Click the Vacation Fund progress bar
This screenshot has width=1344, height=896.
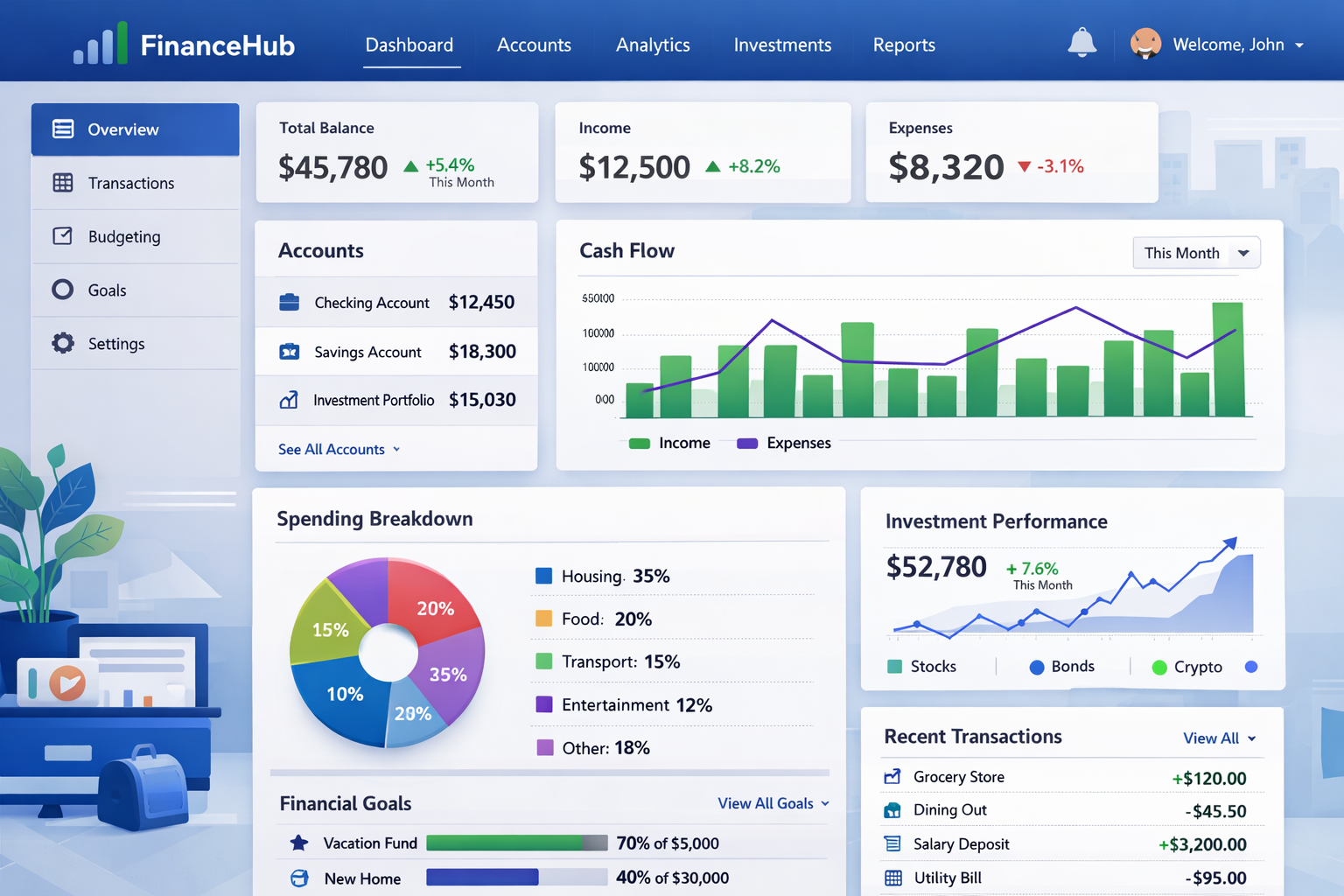516,843
